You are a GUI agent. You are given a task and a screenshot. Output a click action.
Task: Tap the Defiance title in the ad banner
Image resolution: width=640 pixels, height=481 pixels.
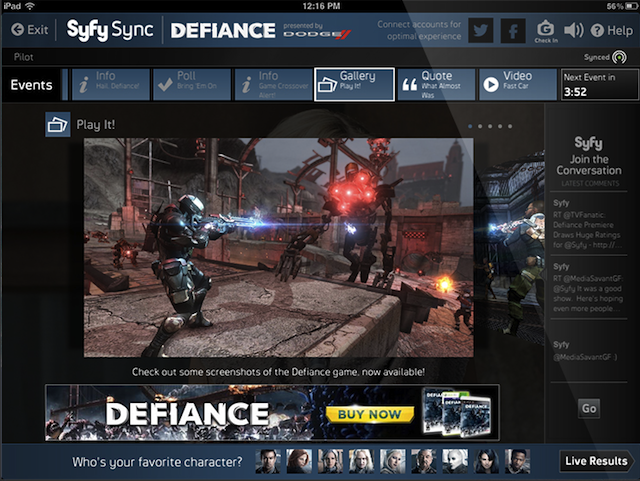pyautogui.click(x=187, y=414)
